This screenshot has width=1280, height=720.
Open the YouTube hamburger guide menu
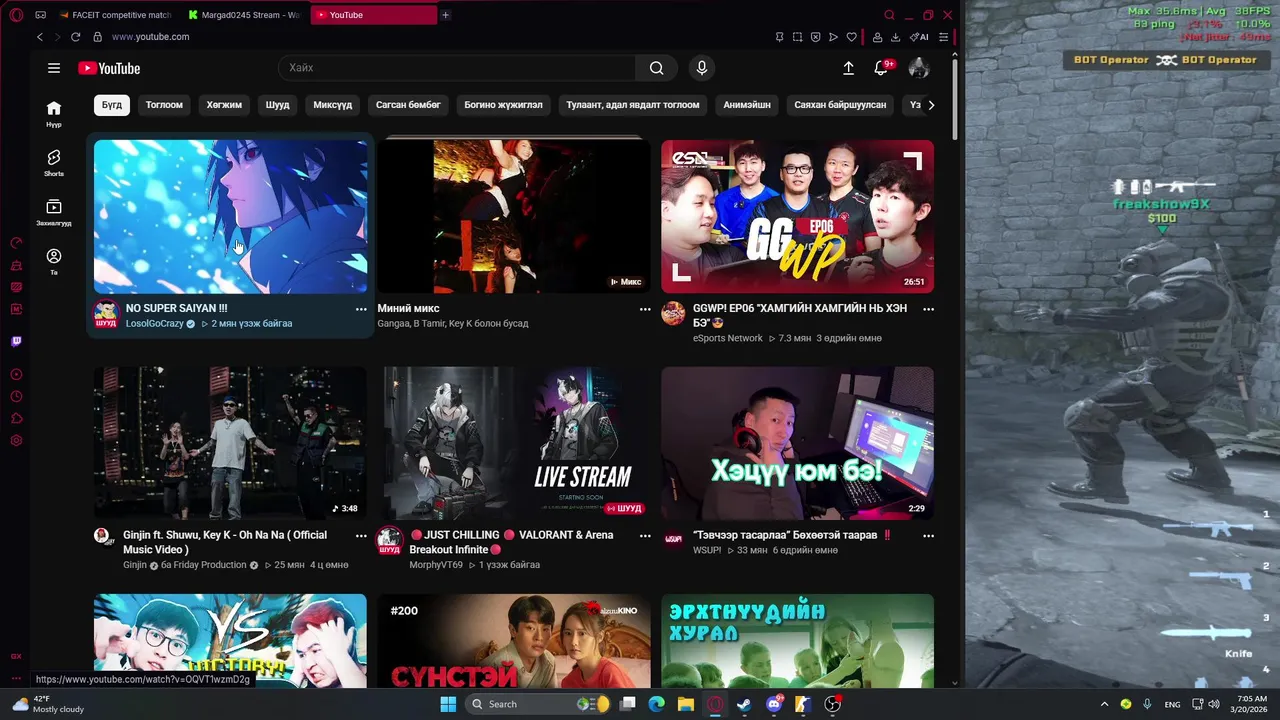point(54,68)
